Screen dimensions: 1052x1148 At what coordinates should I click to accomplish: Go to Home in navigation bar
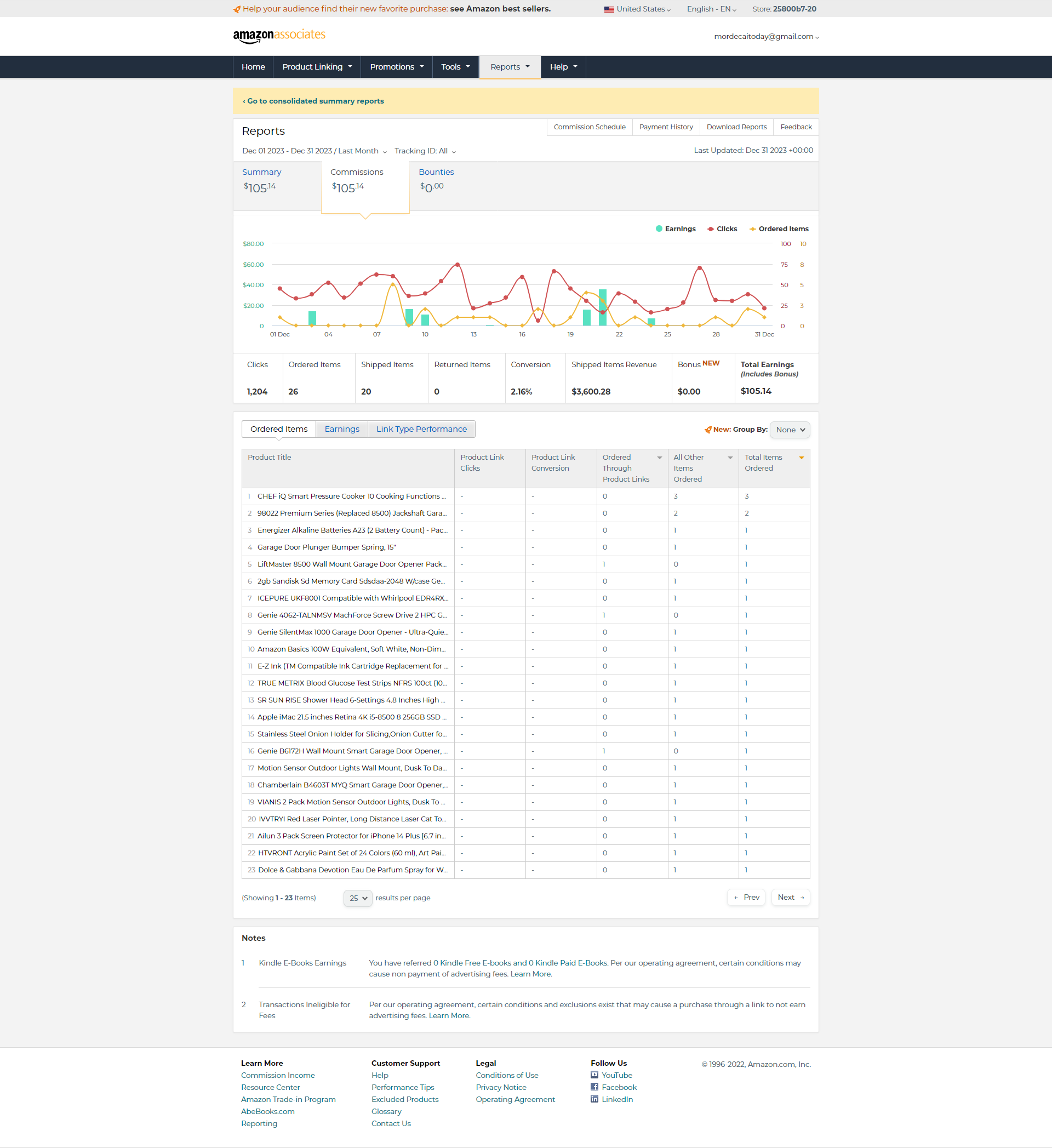[x=253, y=67]
